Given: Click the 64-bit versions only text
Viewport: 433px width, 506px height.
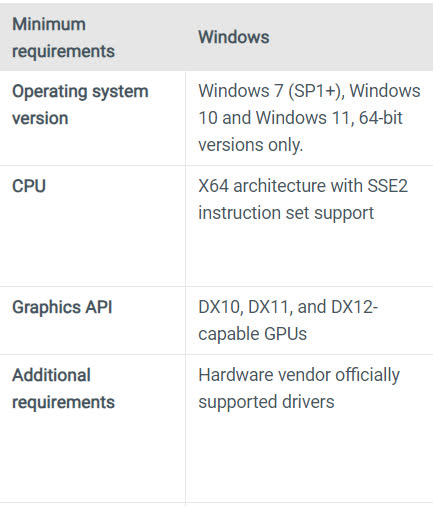Looking at the screenshot, I should click(x=300, y=131).
